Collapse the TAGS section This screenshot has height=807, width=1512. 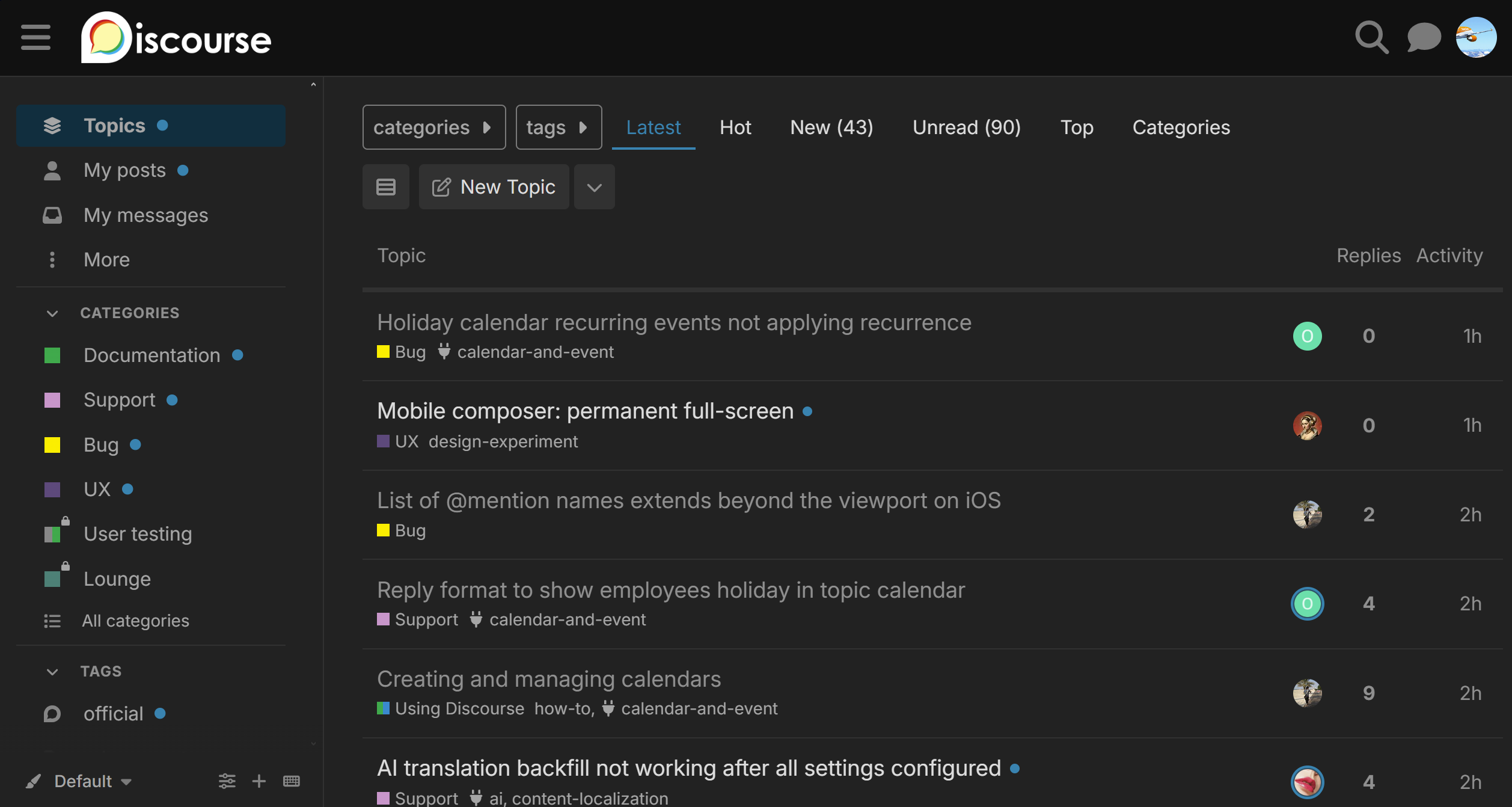pyautogui.click(x=52, y=672)
